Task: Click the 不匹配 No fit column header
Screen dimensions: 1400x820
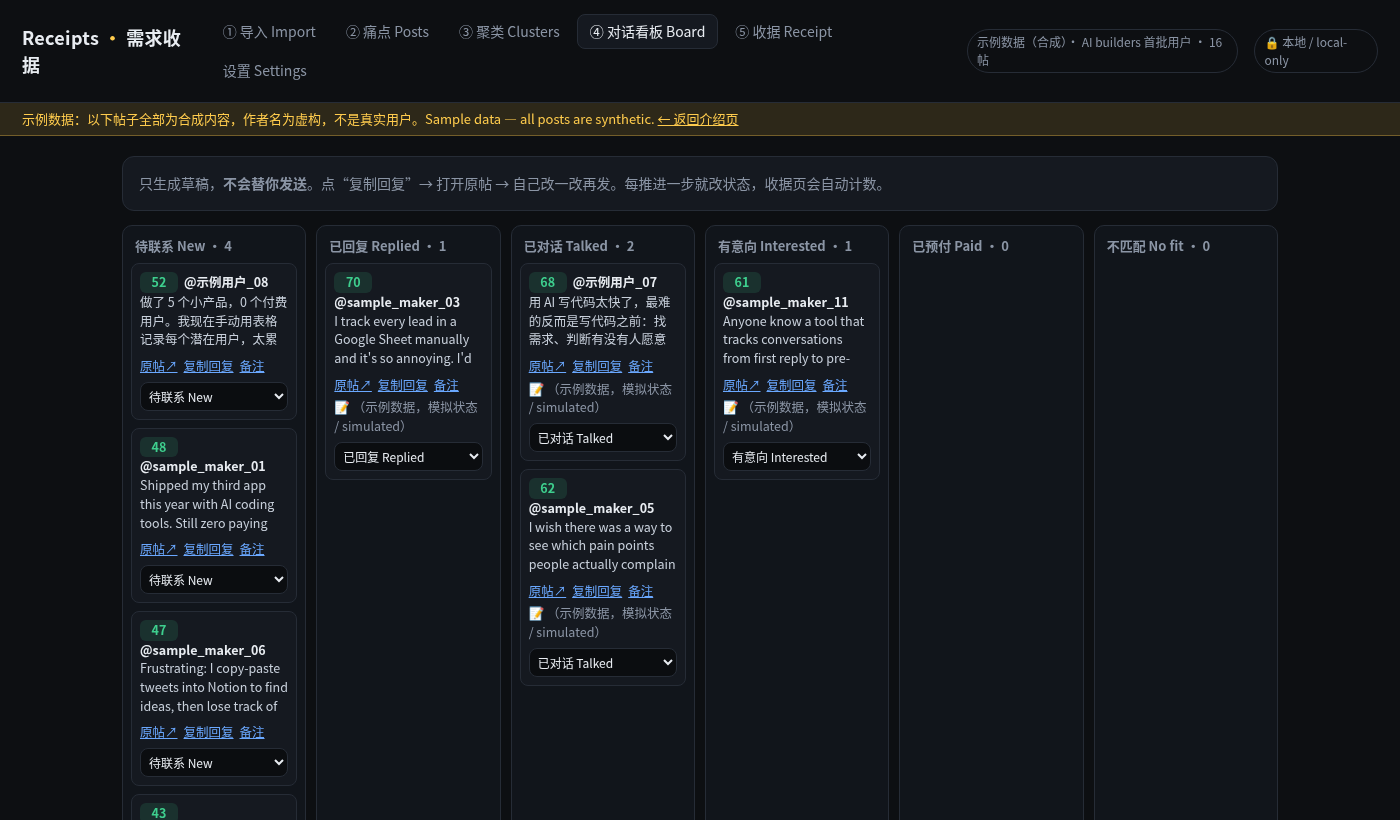Action: 1158,246
